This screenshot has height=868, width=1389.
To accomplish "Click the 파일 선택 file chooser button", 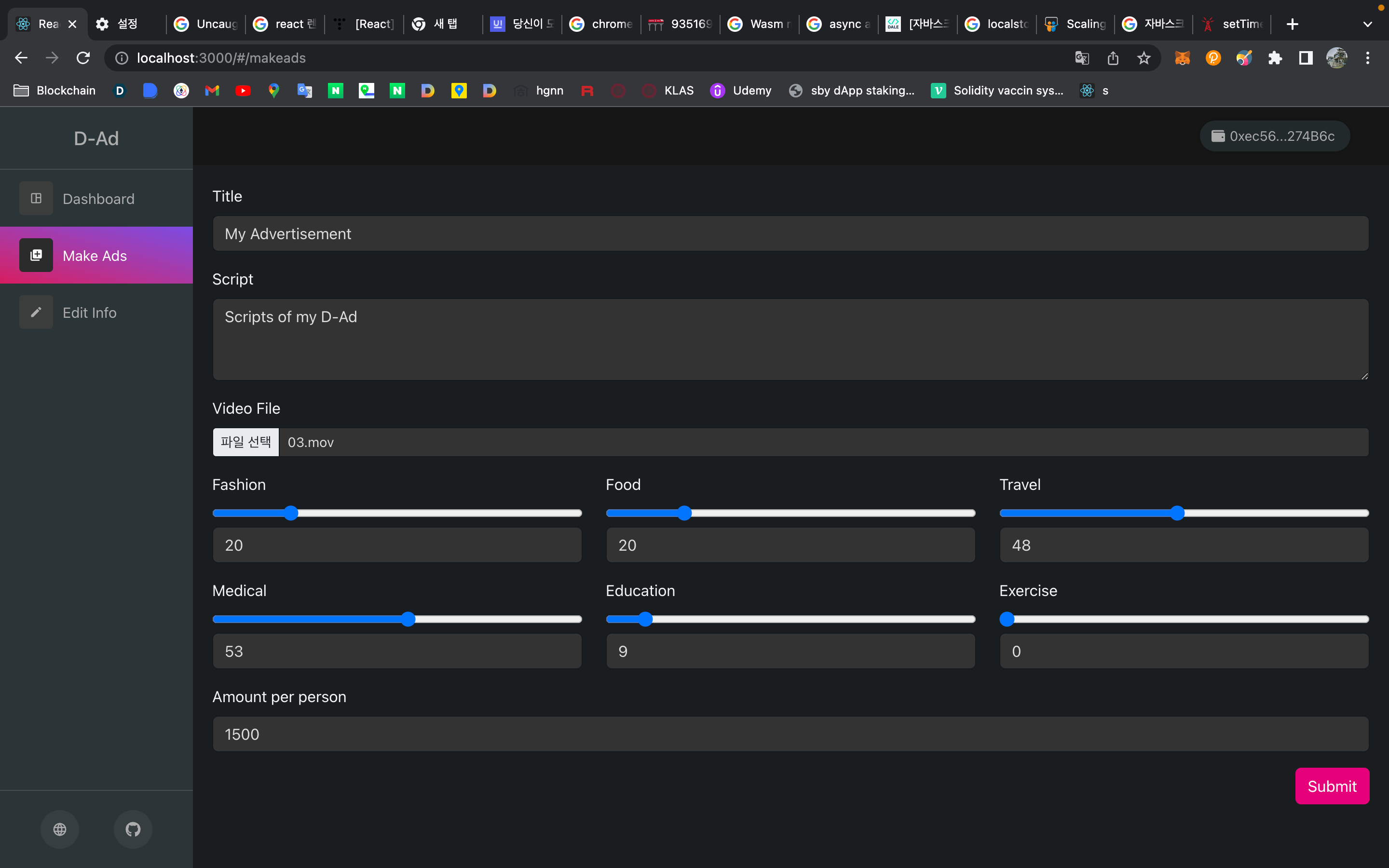I will (245, 442).
